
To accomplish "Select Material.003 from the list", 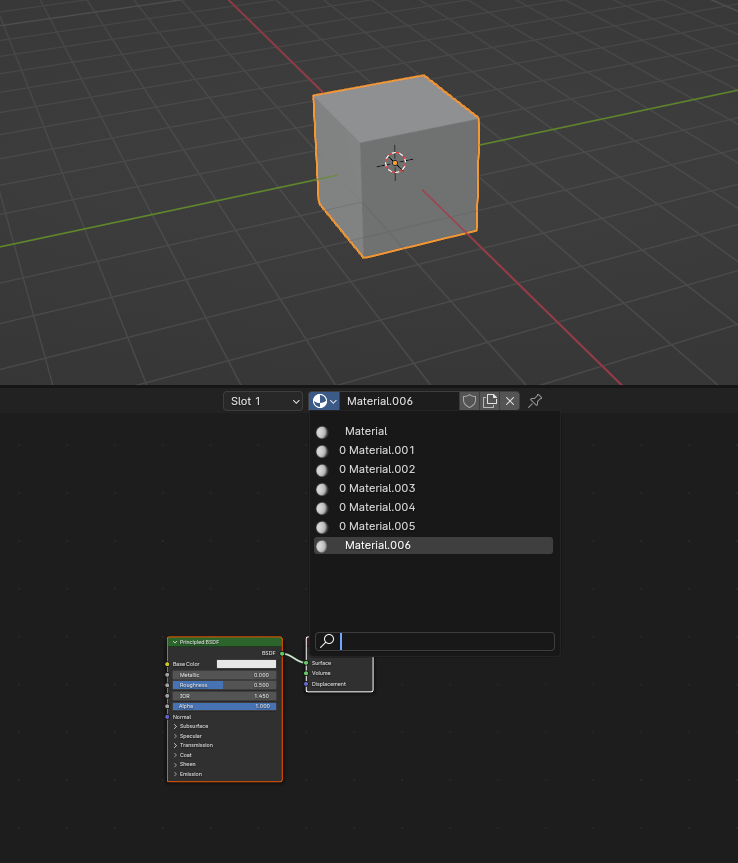I will tap(433, 488).
